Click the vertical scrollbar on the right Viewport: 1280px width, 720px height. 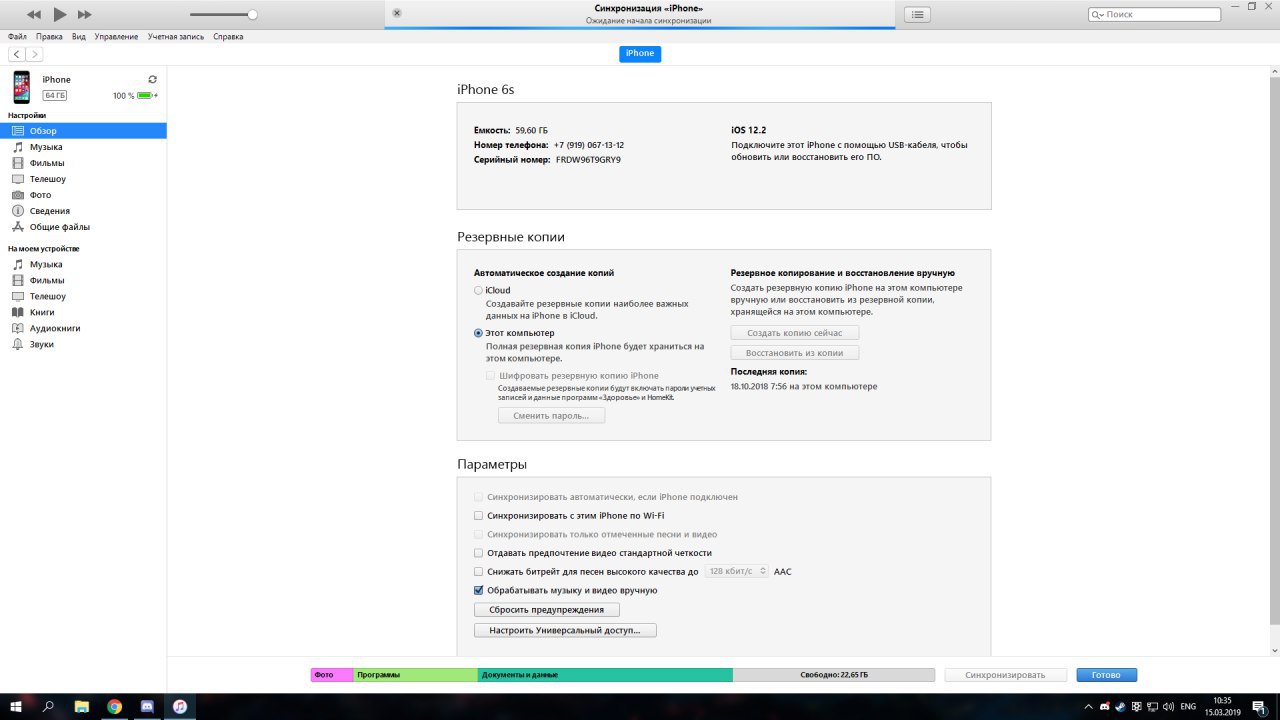(x=1273, y=350)
